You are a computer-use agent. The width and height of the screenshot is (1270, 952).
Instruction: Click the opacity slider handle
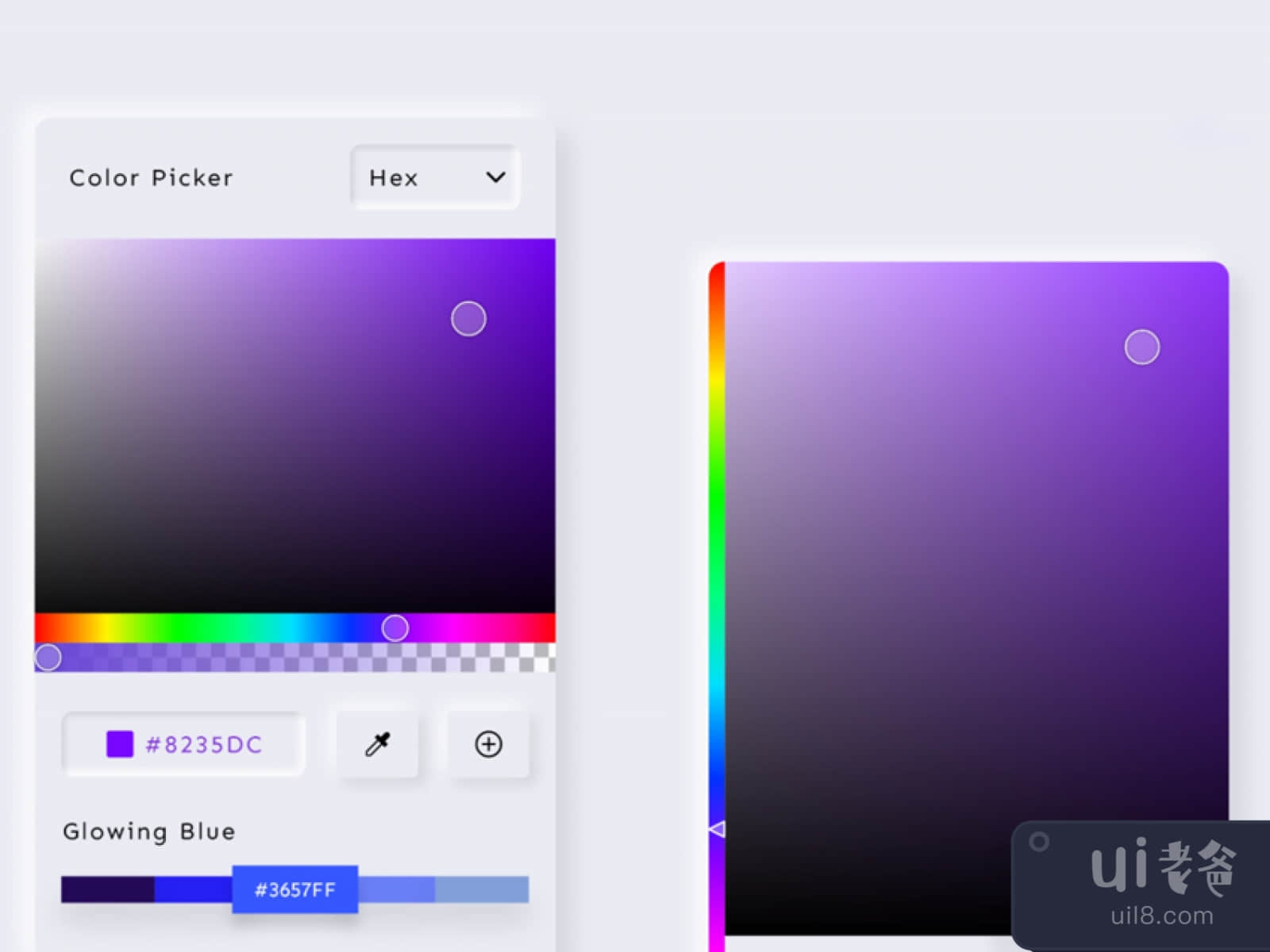click(x=48, y=658)
